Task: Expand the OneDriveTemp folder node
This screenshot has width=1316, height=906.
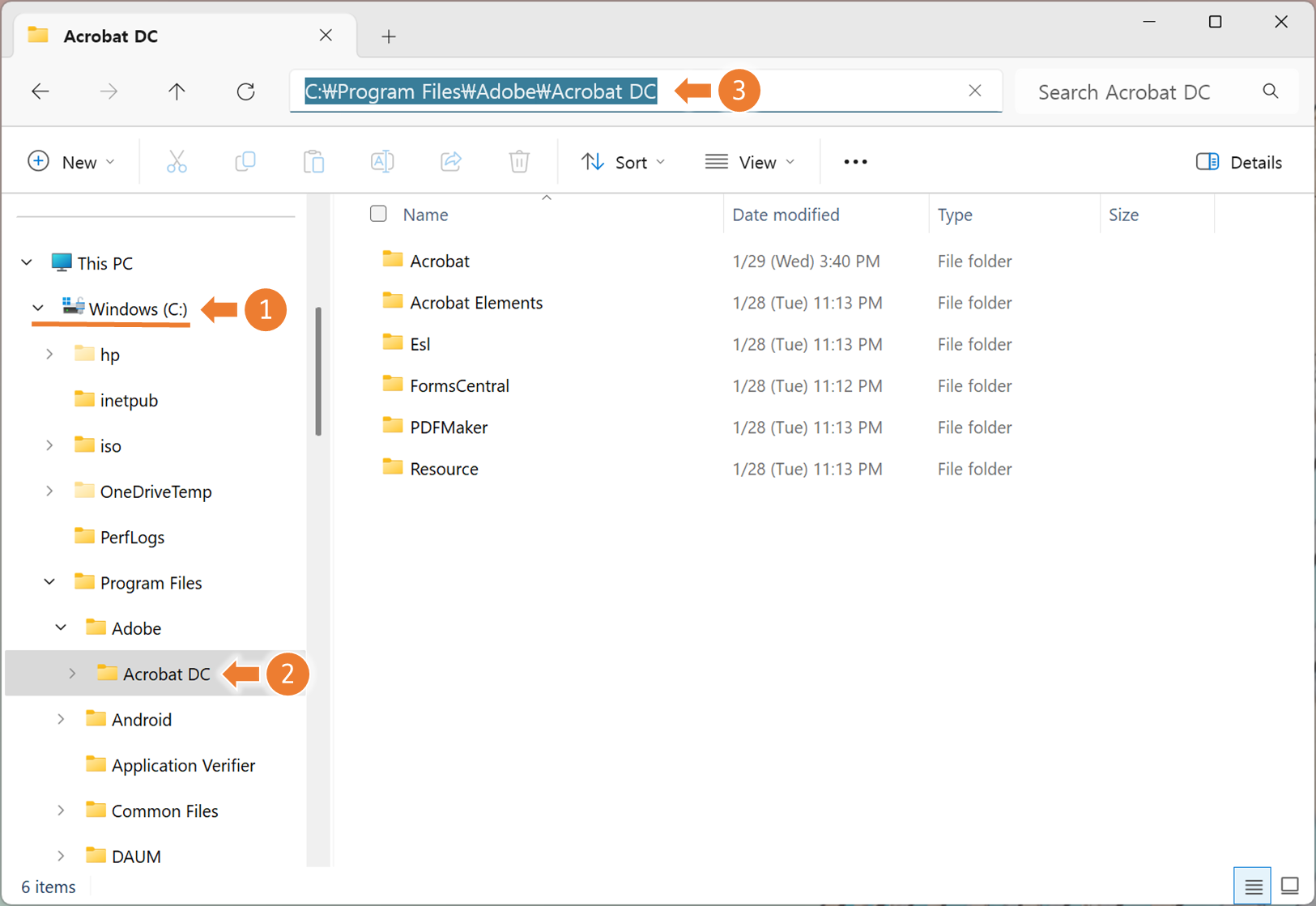Action: pos(49,491)
